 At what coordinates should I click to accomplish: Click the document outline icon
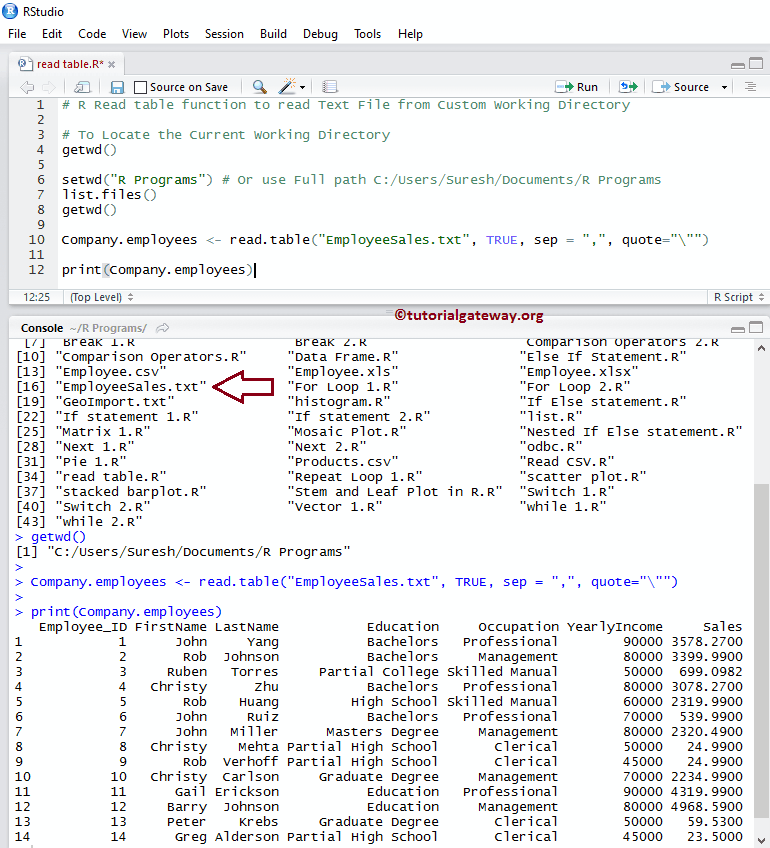pos(751,87)
